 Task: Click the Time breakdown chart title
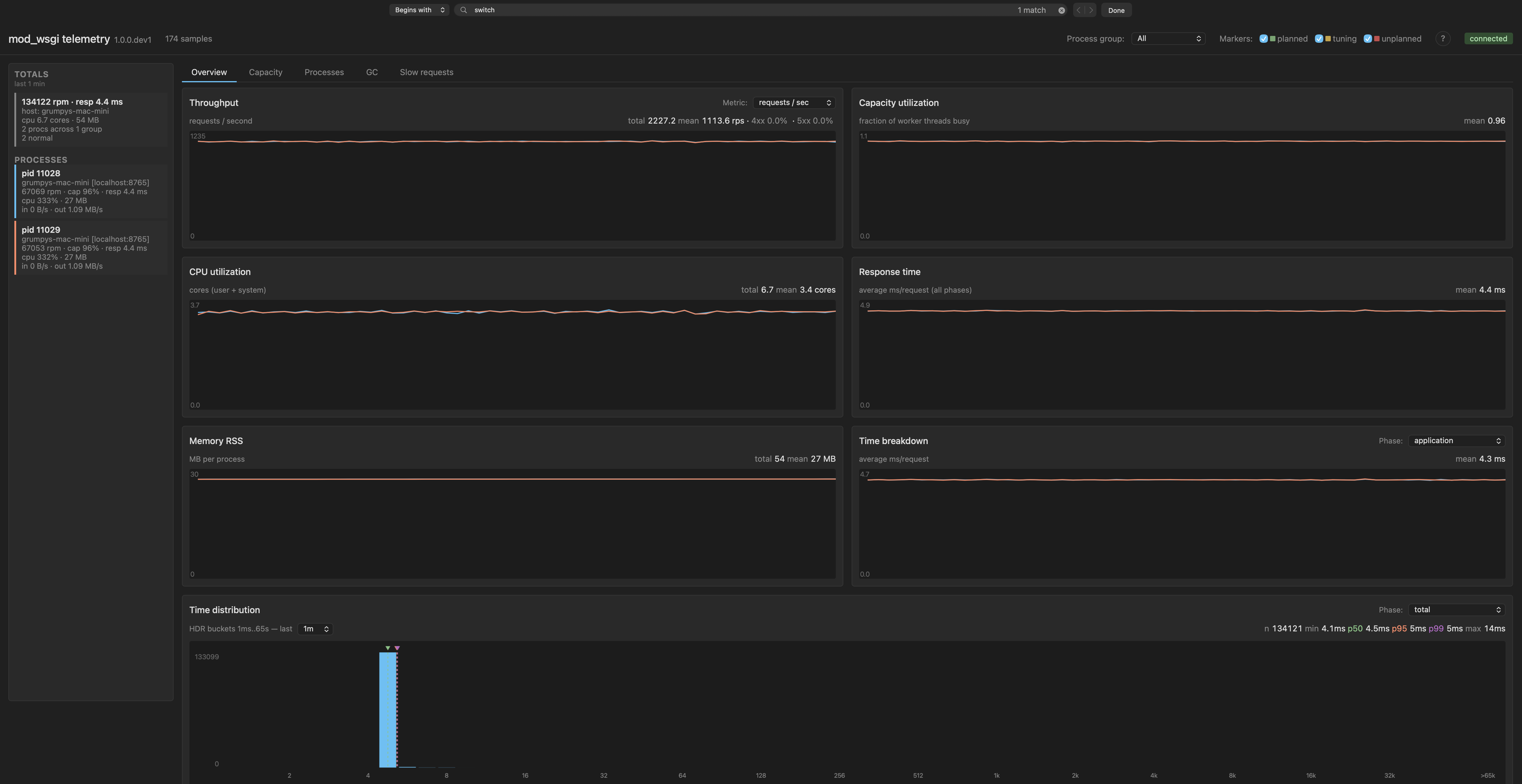point(893,441)
